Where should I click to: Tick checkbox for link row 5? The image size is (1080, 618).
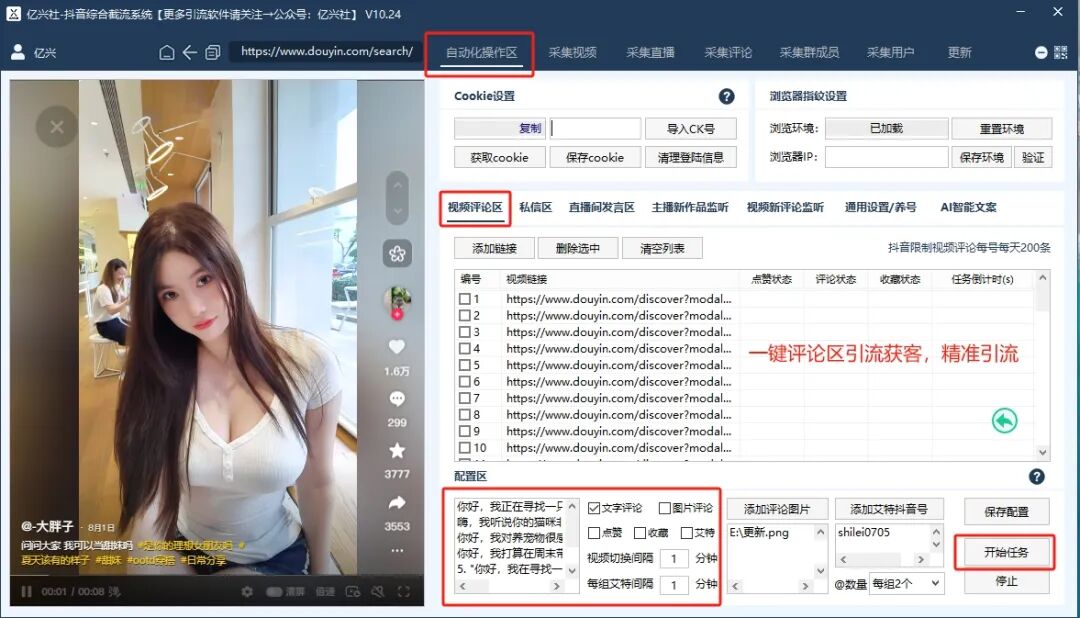click(465, 365)
